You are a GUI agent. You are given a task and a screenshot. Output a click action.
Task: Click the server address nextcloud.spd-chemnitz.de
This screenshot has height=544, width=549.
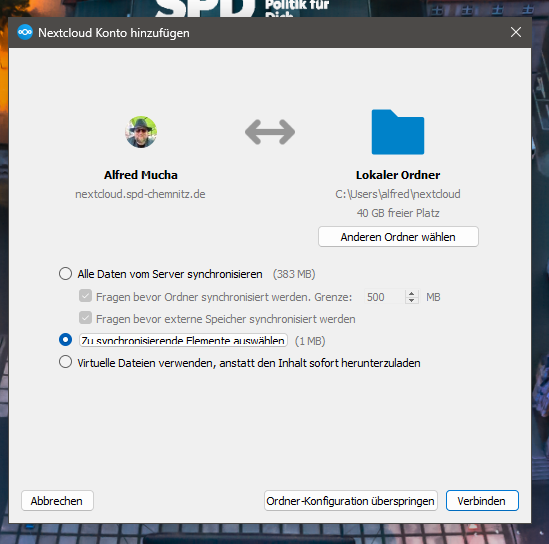point(140,194)
